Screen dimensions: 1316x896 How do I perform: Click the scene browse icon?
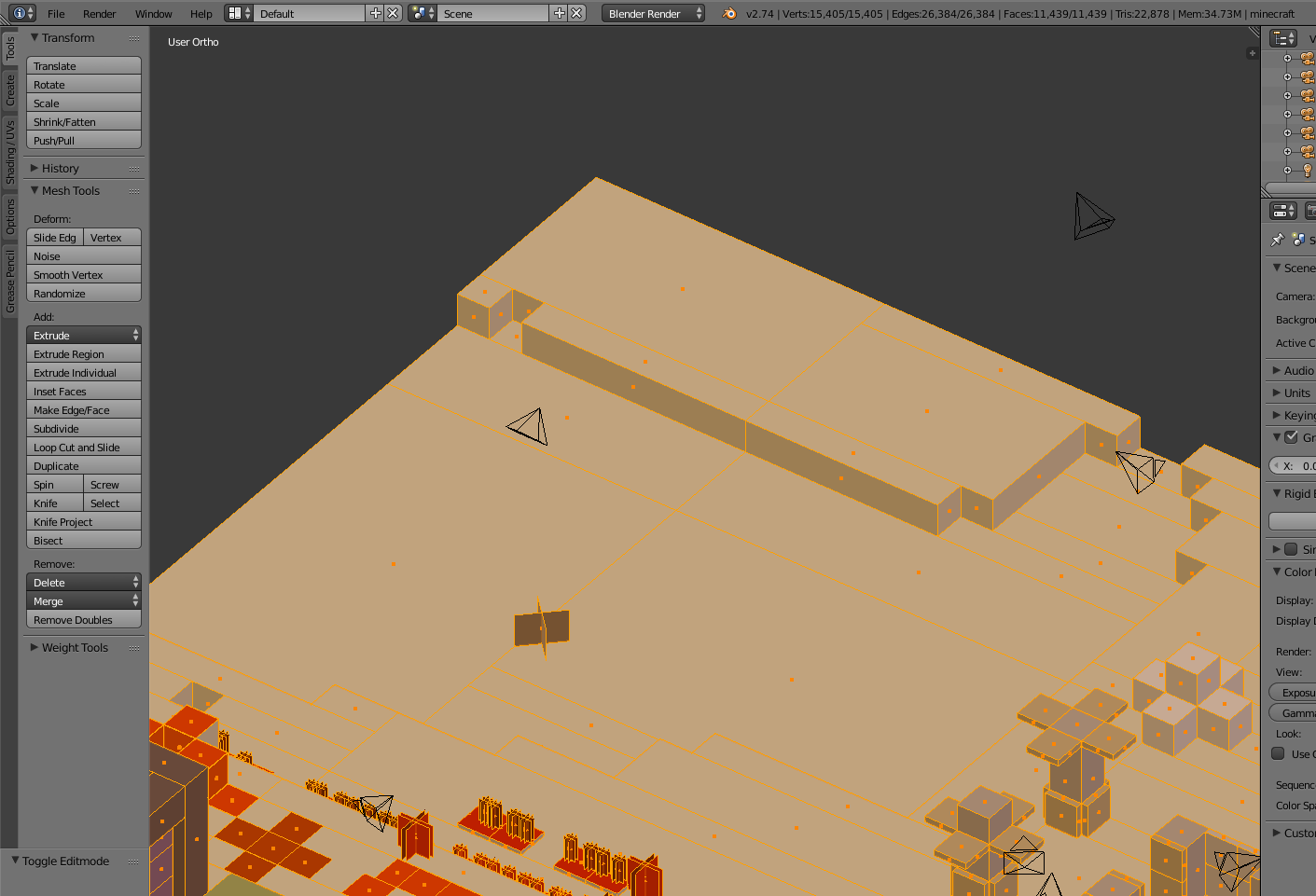click(423, 13)
